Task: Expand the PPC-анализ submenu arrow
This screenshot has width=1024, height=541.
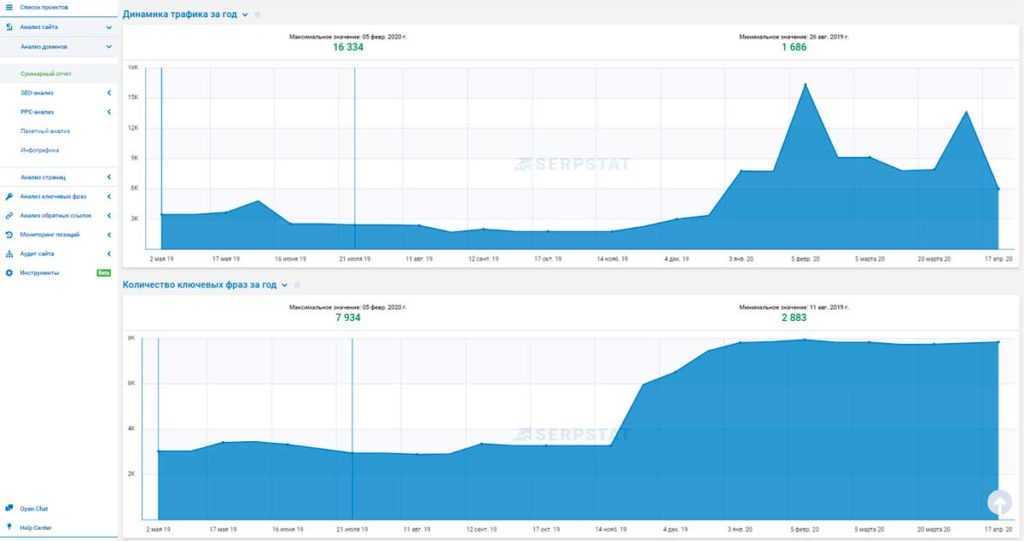Action: 109,112
